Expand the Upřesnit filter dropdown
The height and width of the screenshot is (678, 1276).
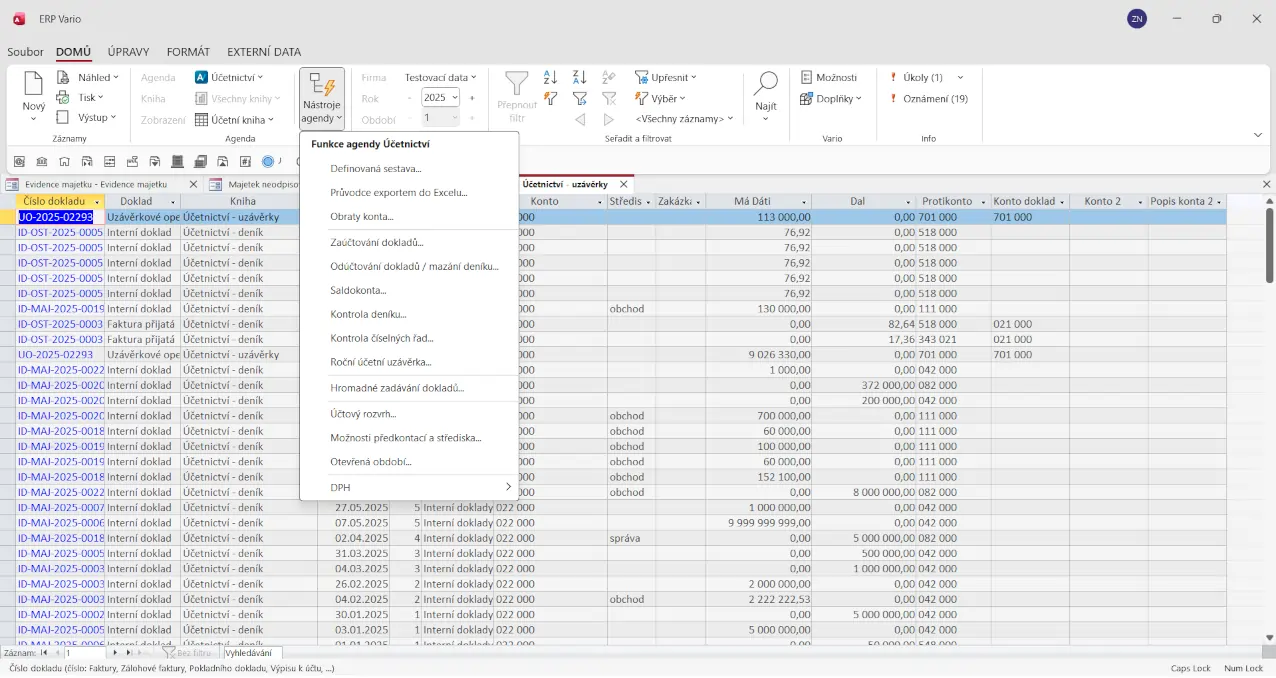tap(666, 77)
